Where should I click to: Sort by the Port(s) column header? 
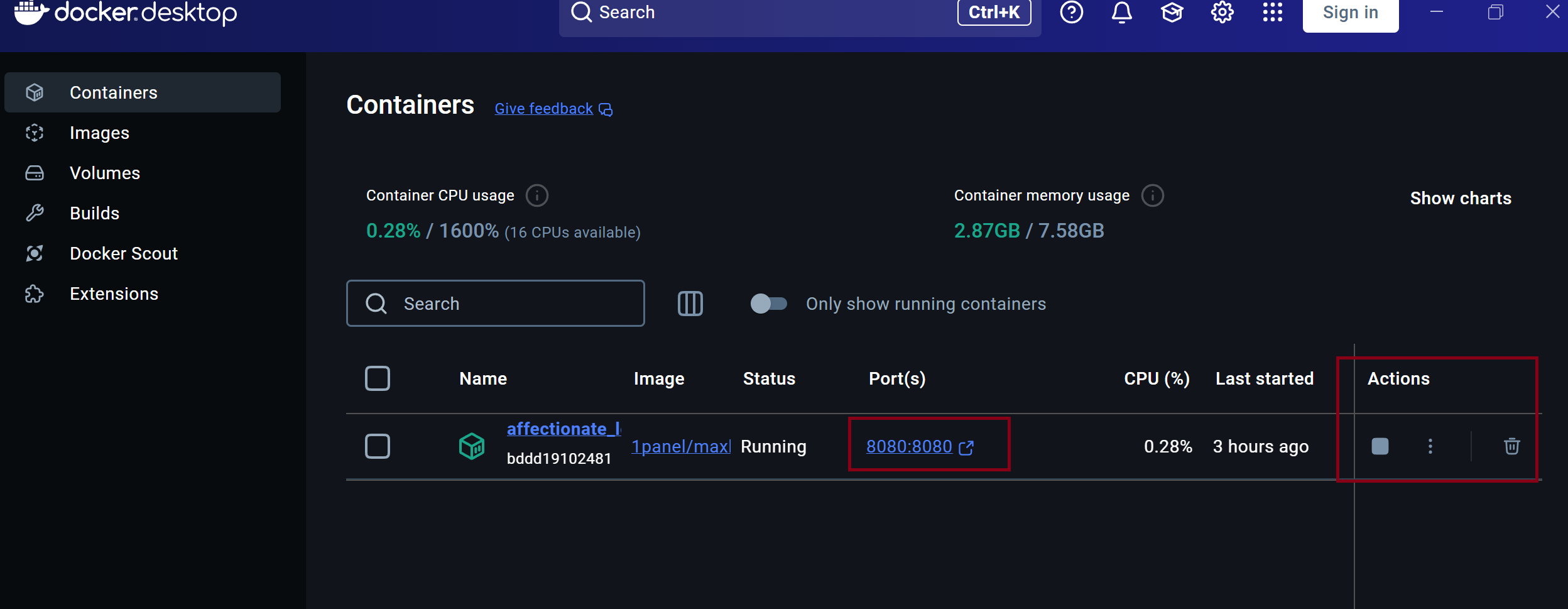point(897,378)
